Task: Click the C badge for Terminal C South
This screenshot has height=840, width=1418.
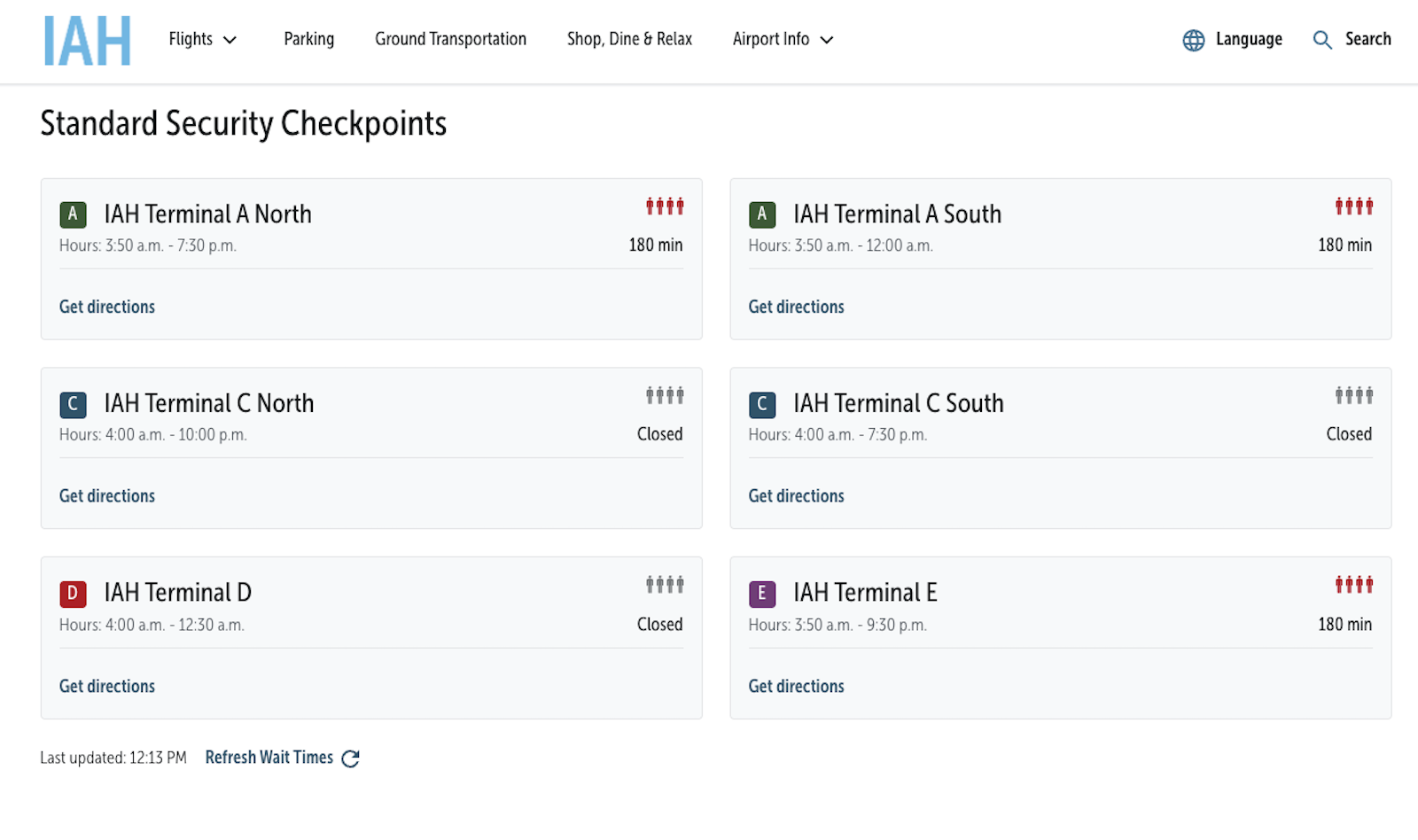Action: pos(761,405)
